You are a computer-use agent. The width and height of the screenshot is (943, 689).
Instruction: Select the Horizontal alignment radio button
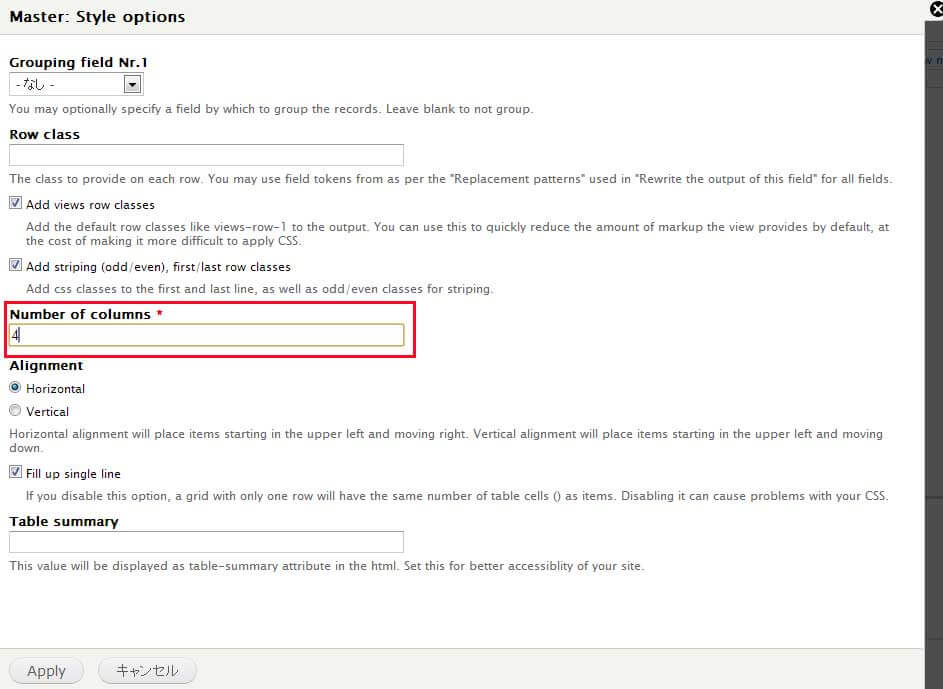pos(15,388)
